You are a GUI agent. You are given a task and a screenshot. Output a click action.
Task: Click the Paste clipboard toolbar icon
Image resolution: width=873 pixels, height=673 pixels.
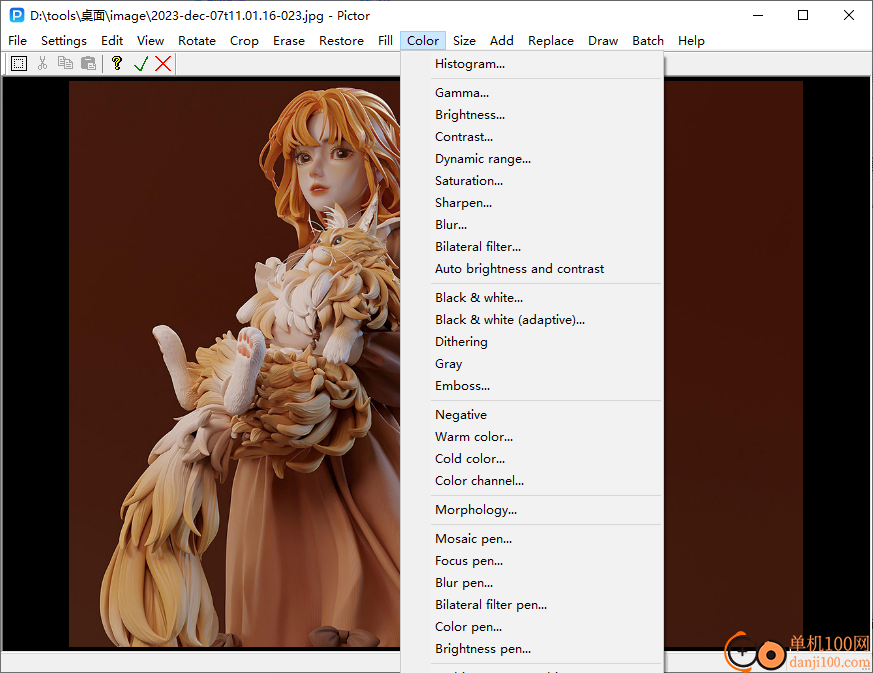89,63
